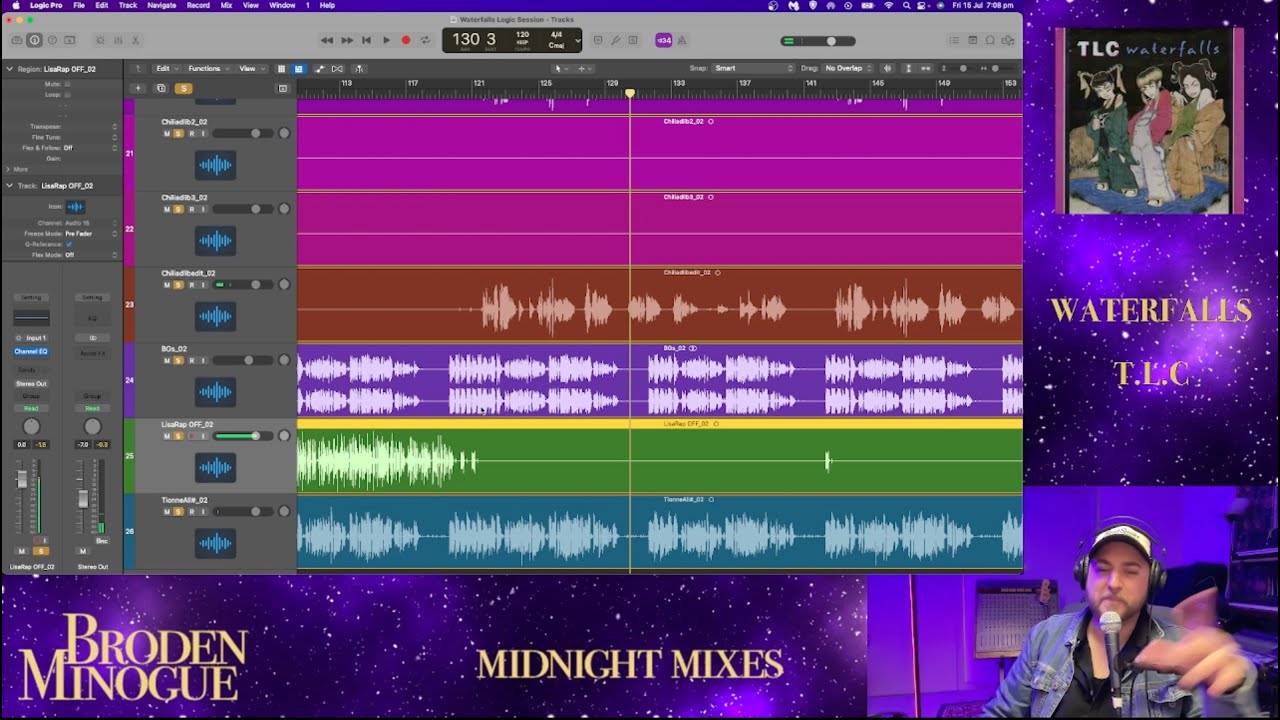Toggle the Metronome button
The width and height of the screenshot is (1280, 720).
[682, 40]
